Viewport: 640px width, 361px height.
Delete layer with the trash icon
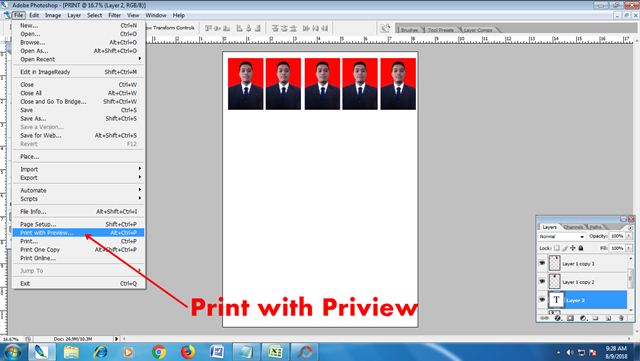click(x=621, y=318)
